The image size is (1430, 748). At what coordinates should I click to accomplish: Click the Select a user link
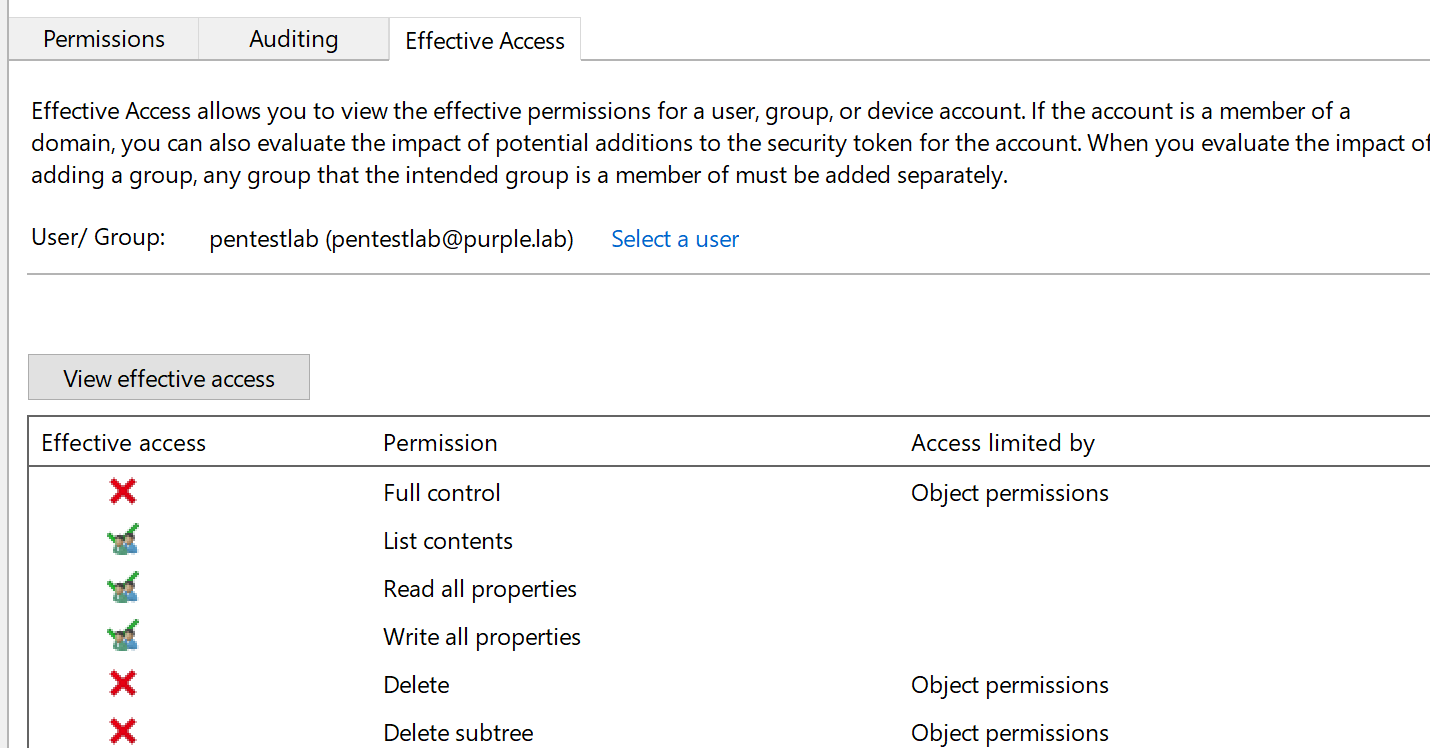675,239
